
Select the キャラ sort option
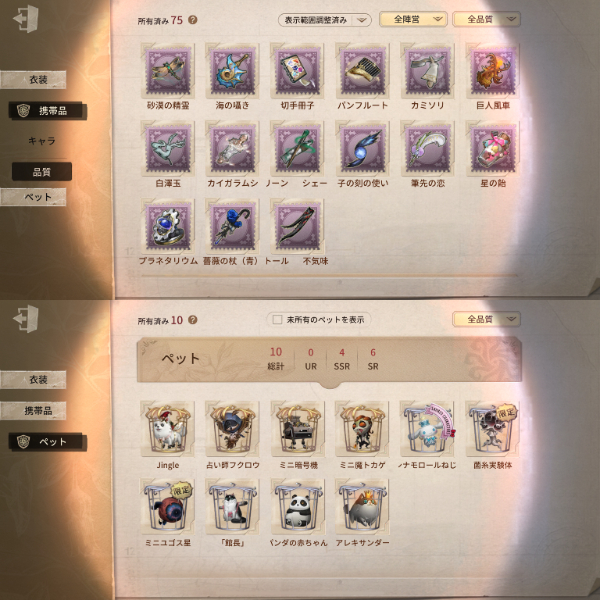[42, 141]
